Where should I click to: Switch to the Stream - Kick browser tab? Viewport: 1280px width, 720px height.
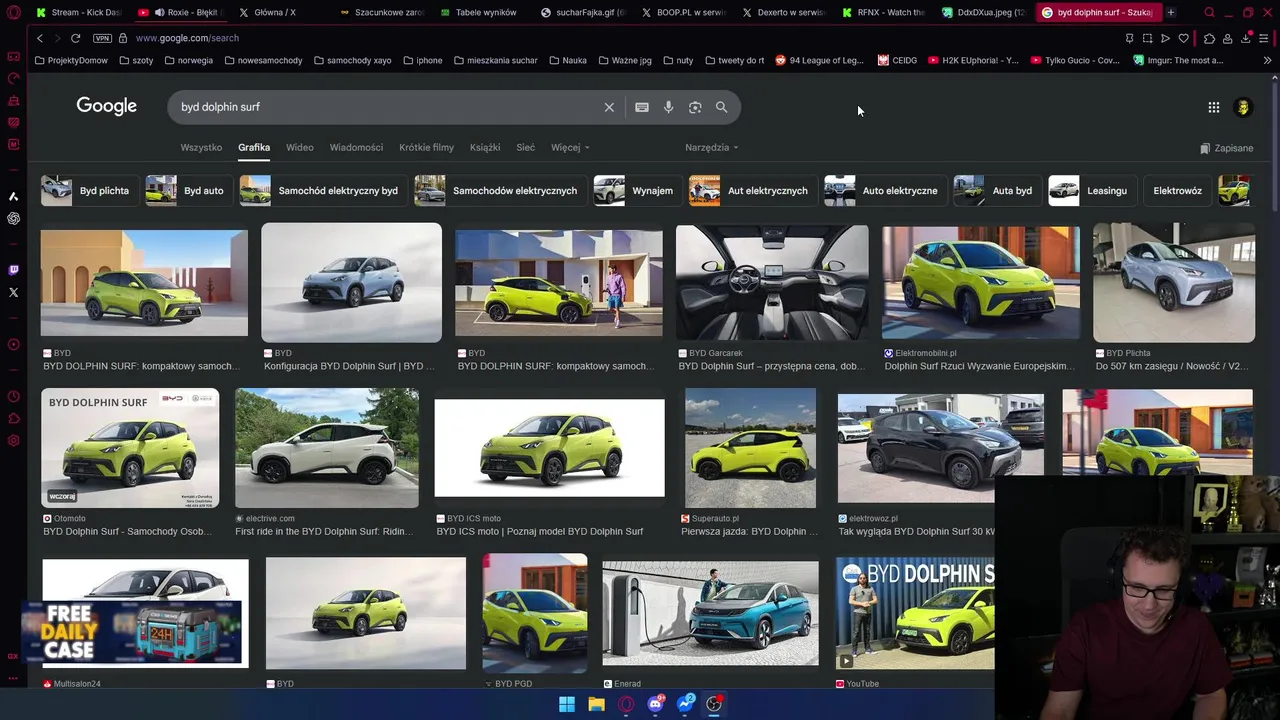[77, 12]
